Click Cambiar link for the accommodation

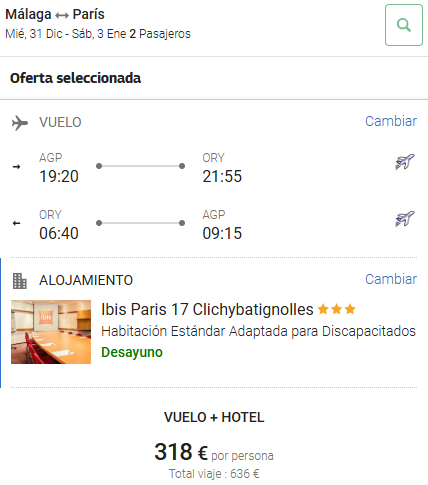(391, 279)
